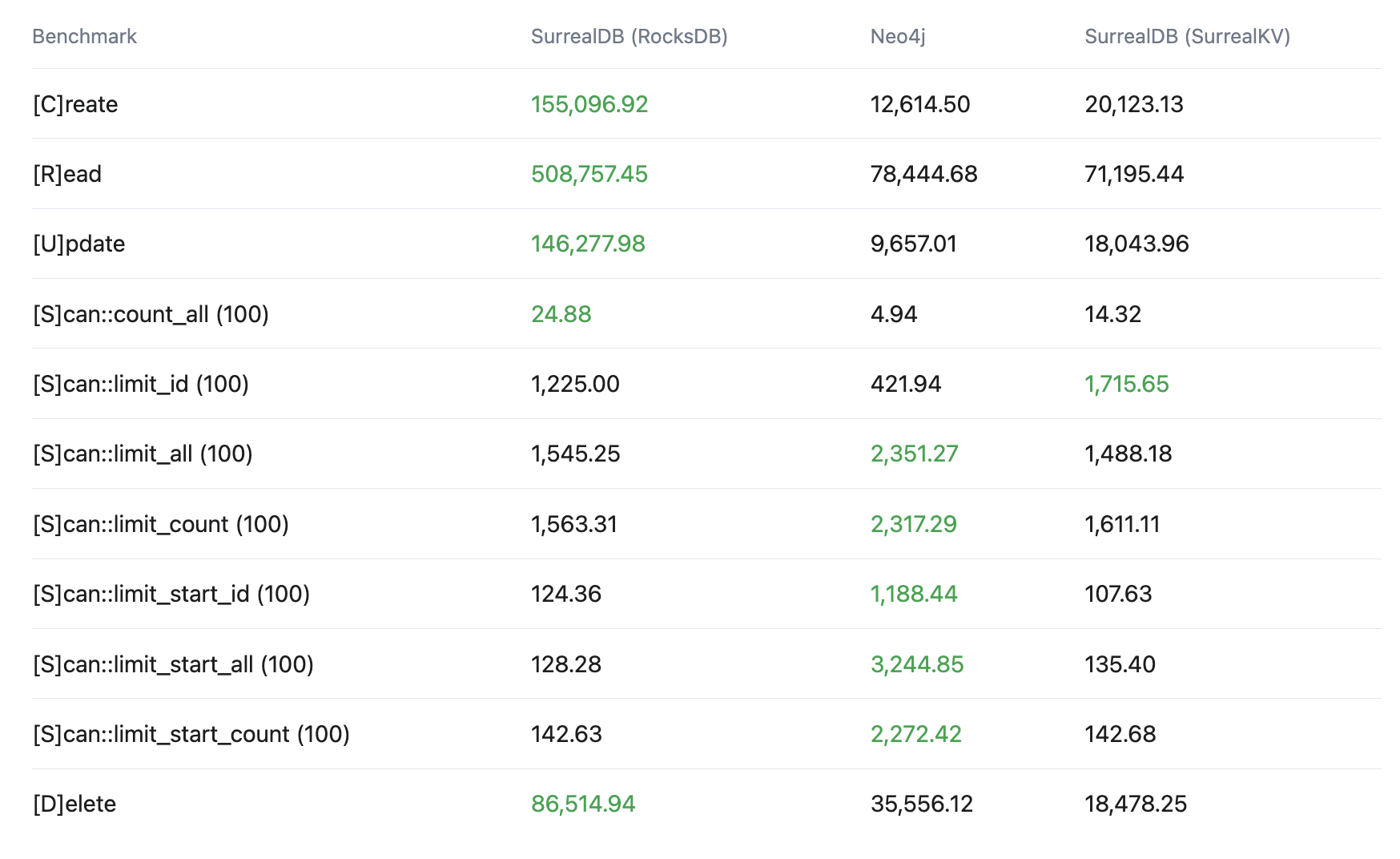Click the green value 86,514.94
The image size is (1400, 859).
pos(583,804)
